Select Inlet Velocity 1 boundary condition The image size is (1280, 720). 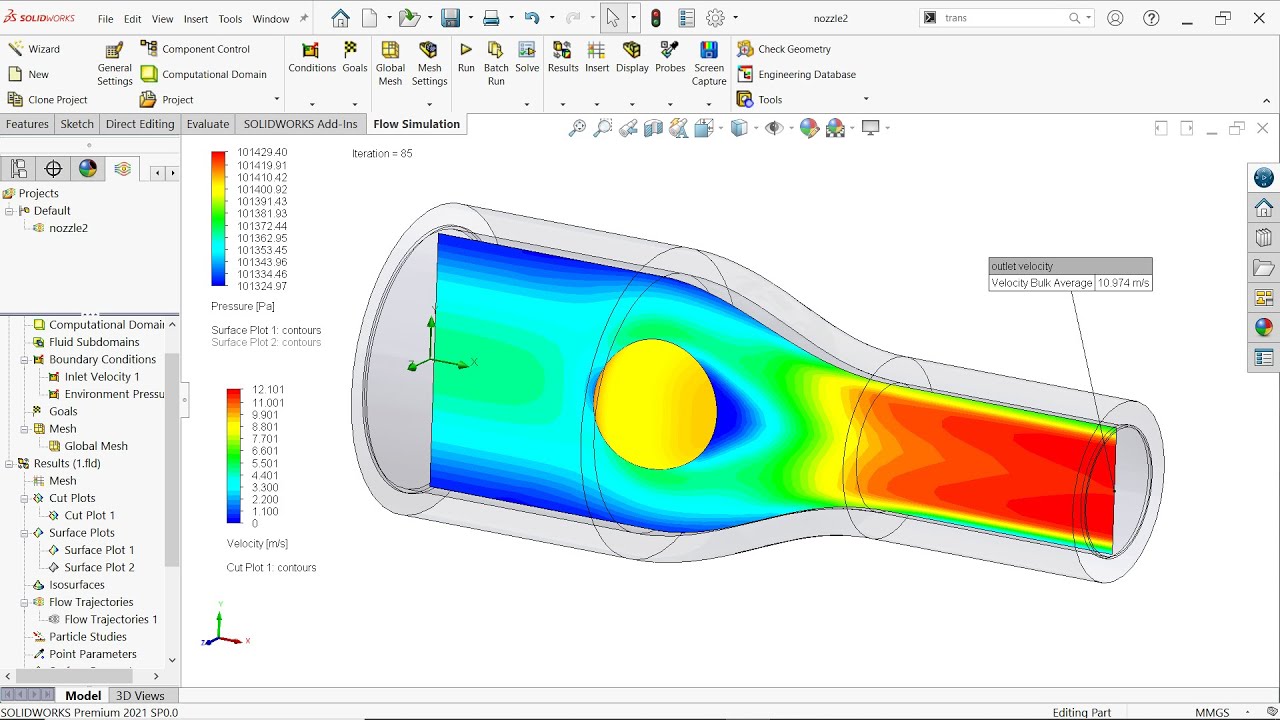[x=102, y=377]
